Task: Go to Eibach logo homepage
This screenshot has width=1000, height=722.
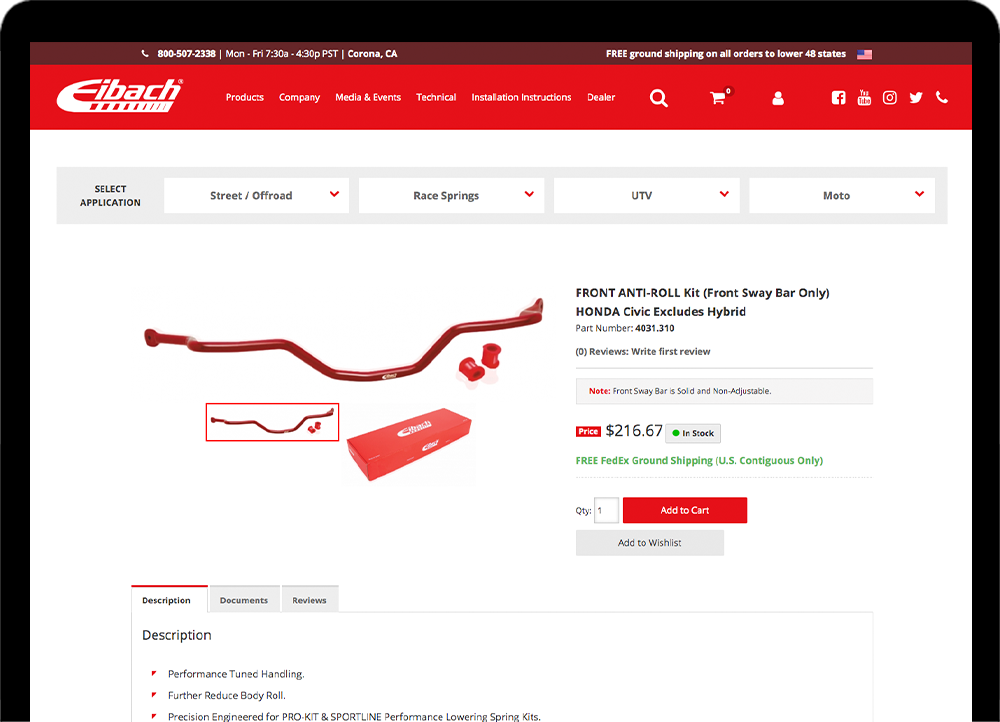Action: [120, 96]
